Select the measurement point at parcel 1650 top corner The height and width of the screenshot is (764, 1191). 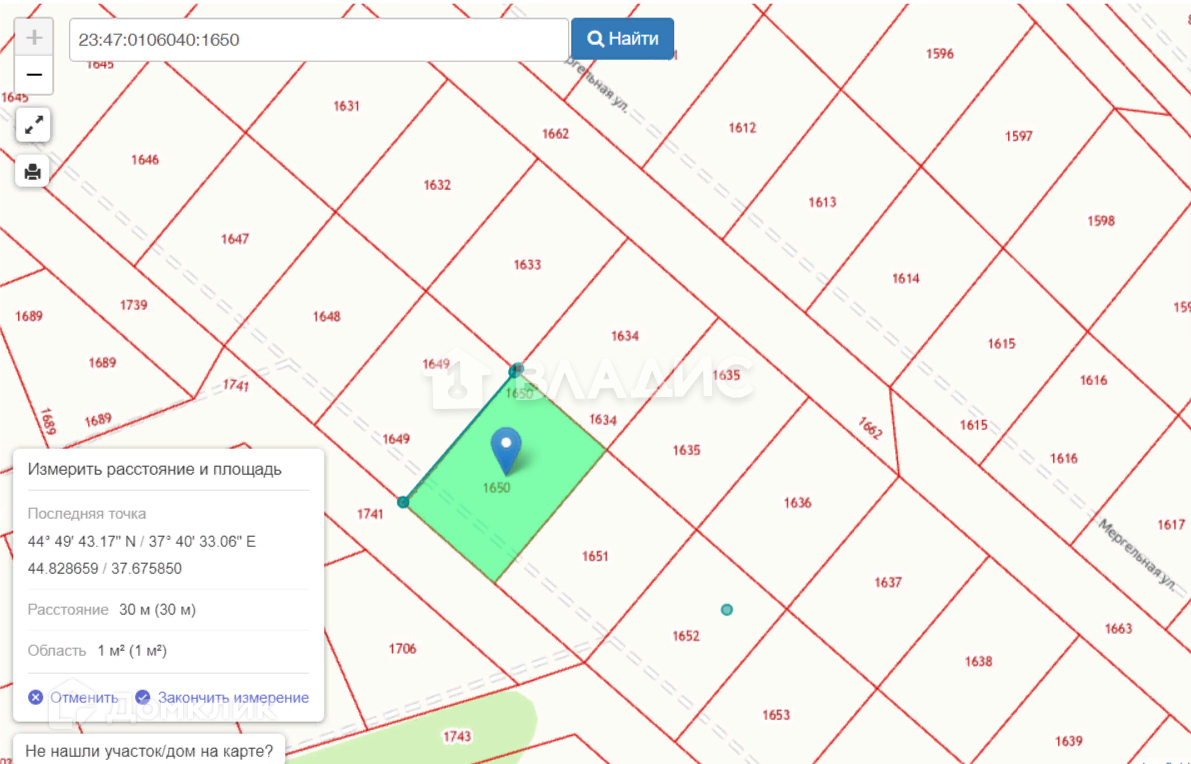coord(517,370)
